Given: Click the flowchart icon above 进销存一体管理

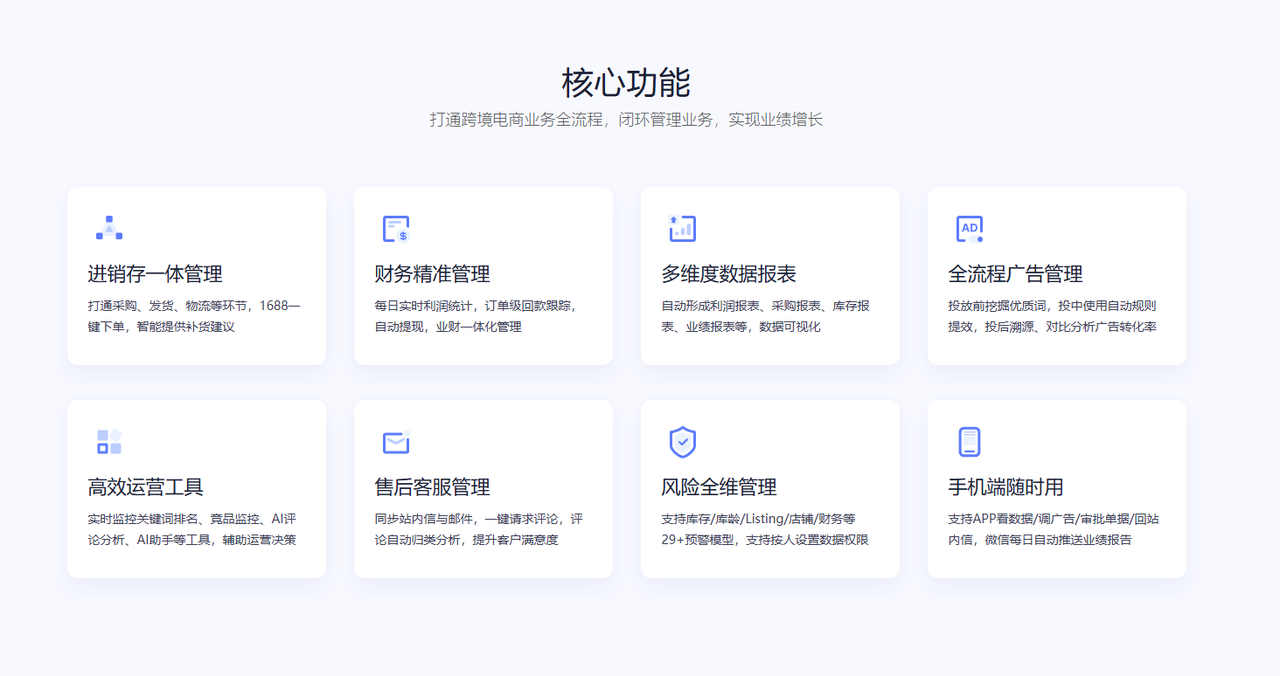Looking at the screenshot, I should tap(109, 228).
